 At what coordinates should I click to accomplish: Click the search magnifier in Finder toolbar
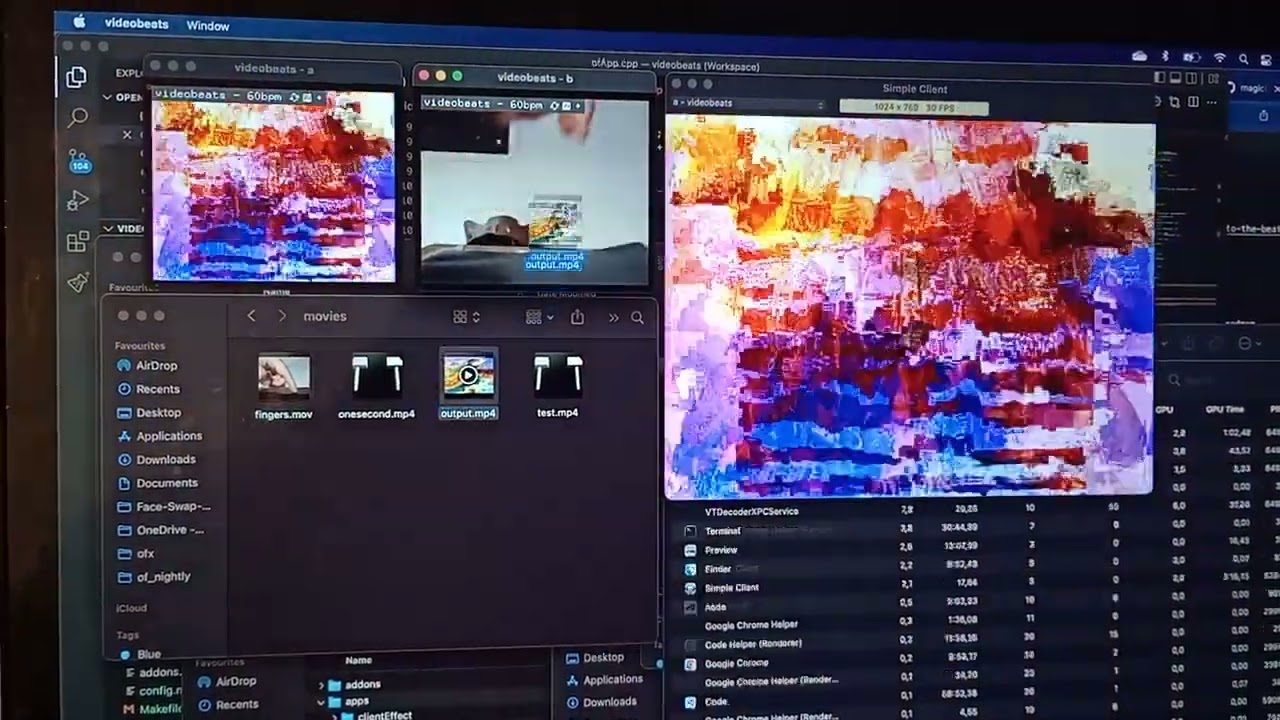(637, 318)
